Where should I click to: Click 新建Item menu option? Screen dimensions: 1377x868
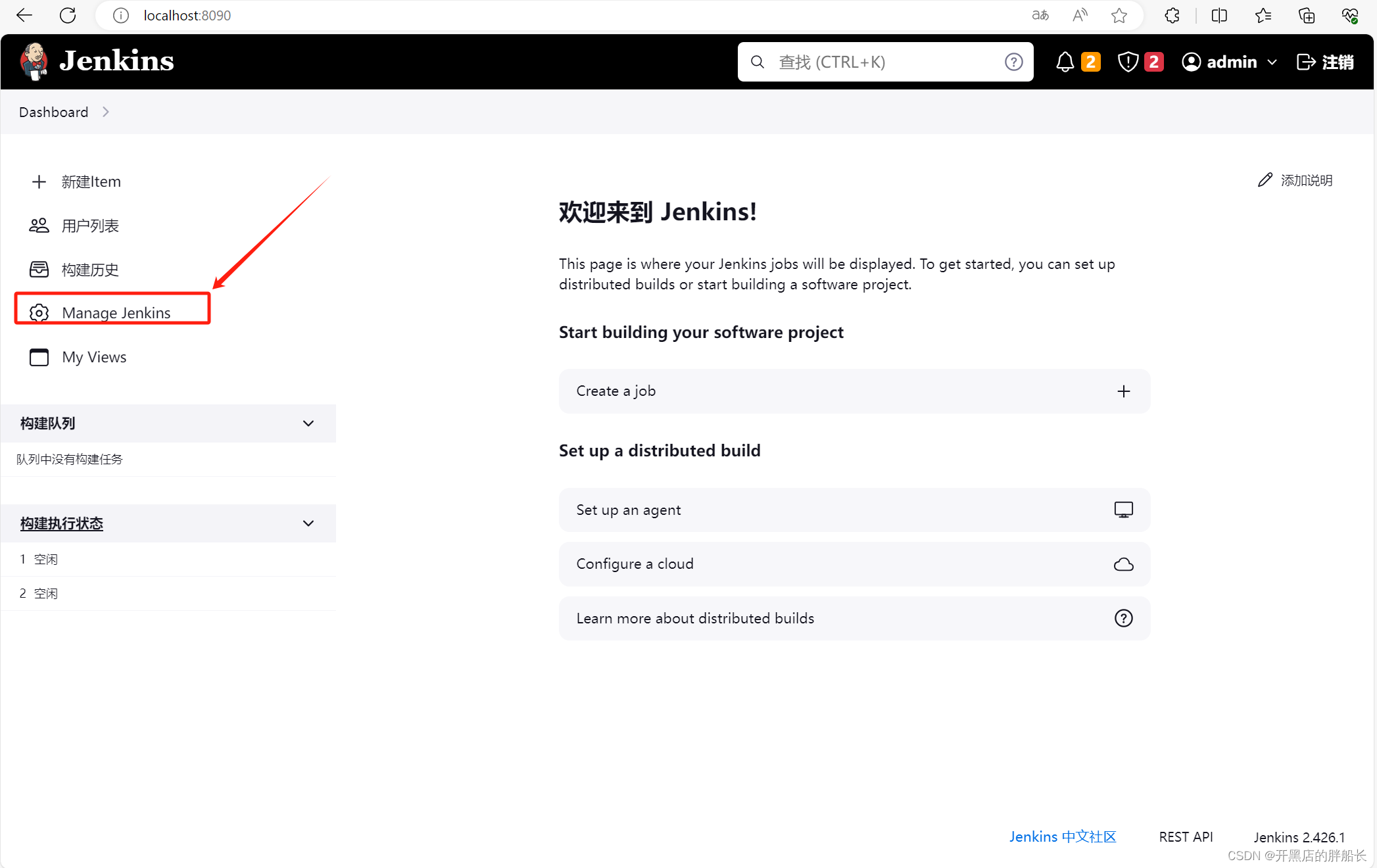[90, 181]
